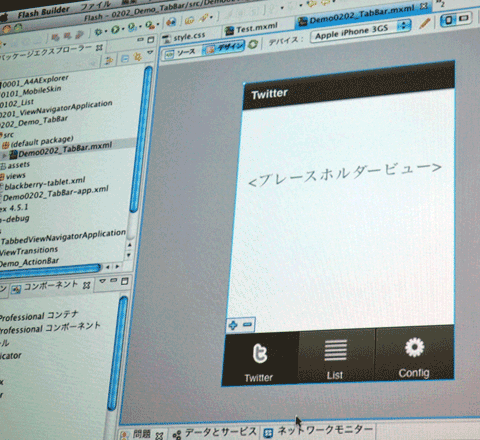Viewport: 480px width, 440px height.
Task: Click the minus zoom-out icon
Action: [247, 324]
